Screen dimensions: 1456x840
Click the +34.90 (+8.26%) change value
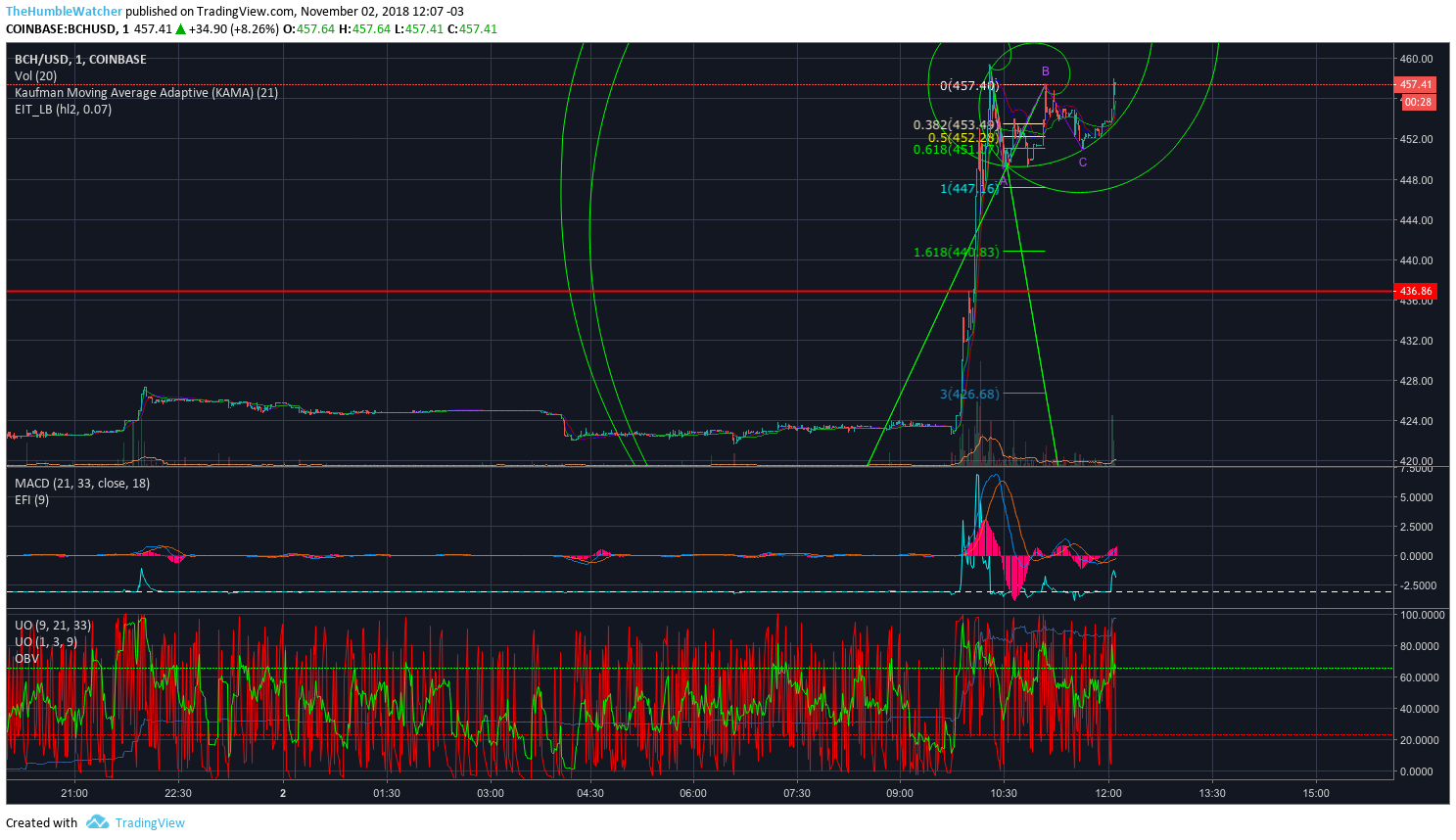(x=234, y=28)
